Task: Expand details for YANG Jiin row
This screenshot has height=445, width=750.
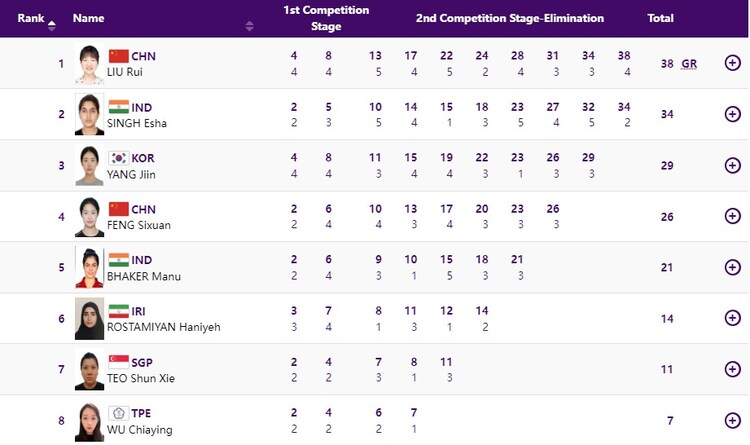Action: click(732, 165)
